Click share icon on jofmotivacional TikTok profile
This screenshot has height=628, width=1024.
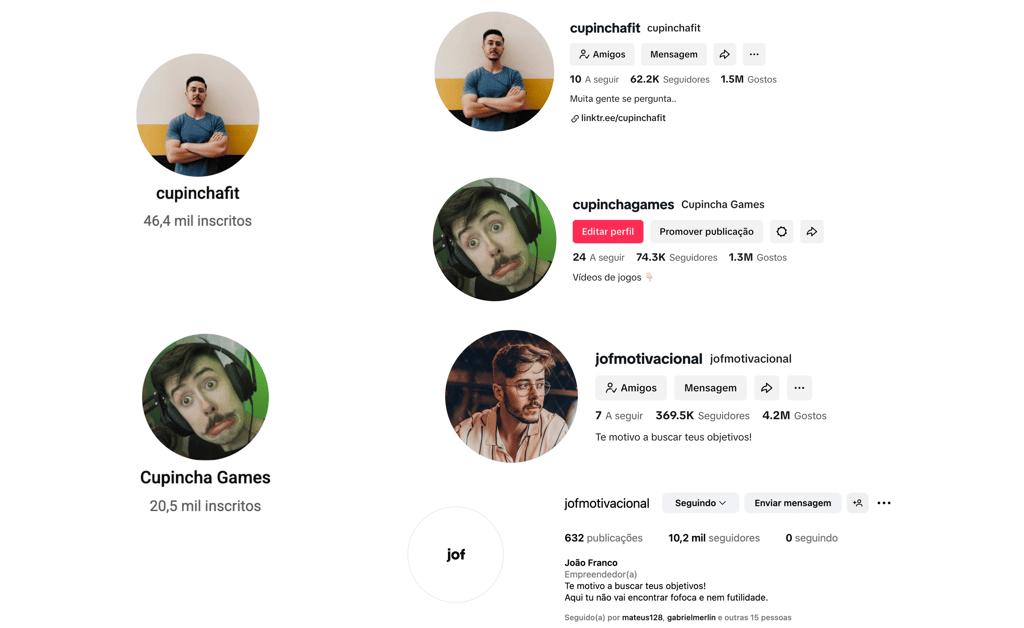coord(767,388)
